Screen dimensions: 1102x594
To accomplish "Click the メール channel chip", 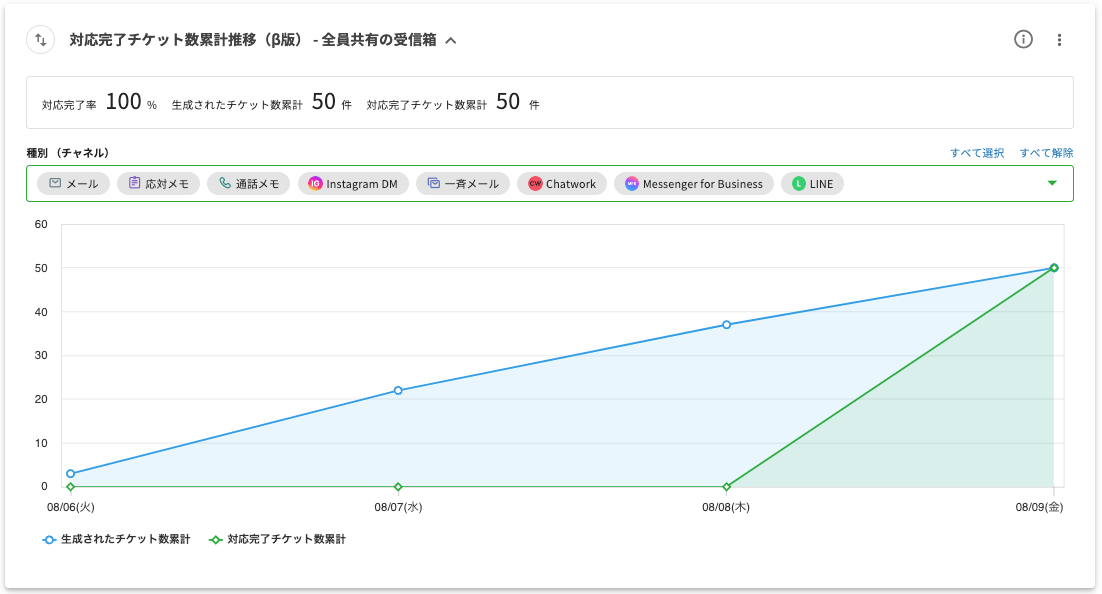I will click(74, 184).
